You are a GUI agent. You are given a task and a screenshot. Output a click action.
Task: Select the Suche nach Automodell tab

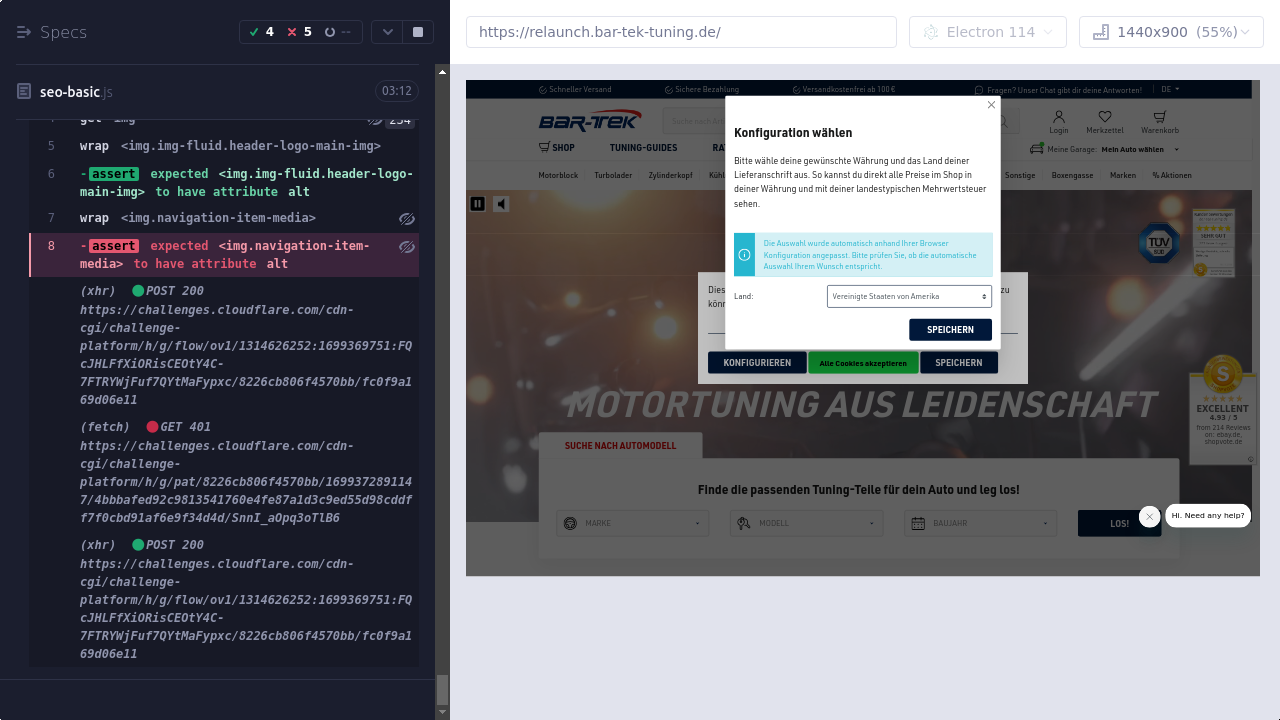coord(620,446)
